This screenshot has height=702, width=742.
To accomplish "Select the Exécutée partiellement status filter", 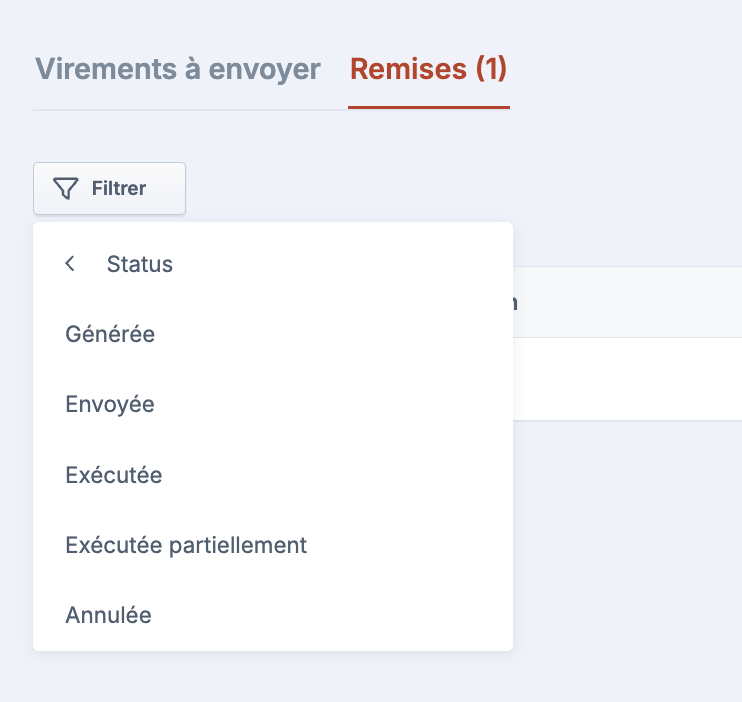I will click(x=186, y=545).
